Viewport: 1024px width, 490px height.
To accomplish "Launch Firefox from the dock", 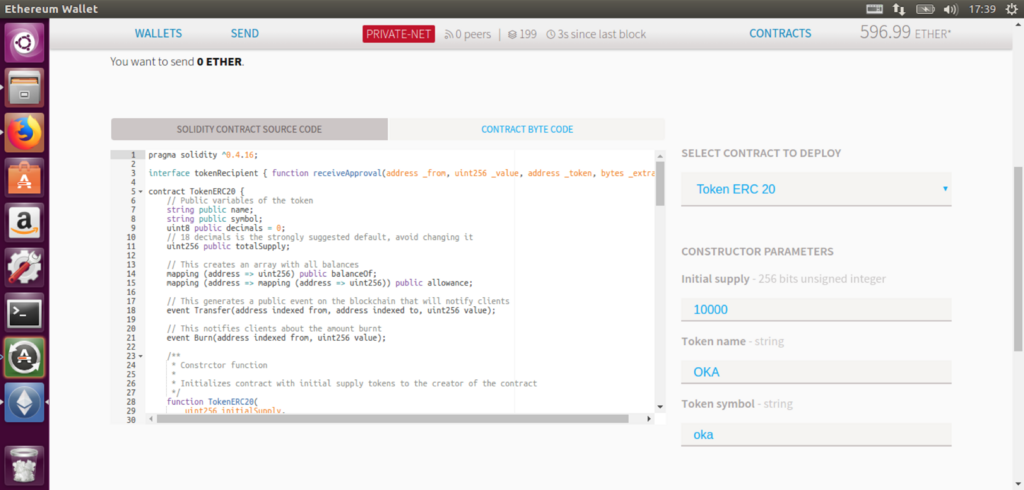I will click(24, 132).
